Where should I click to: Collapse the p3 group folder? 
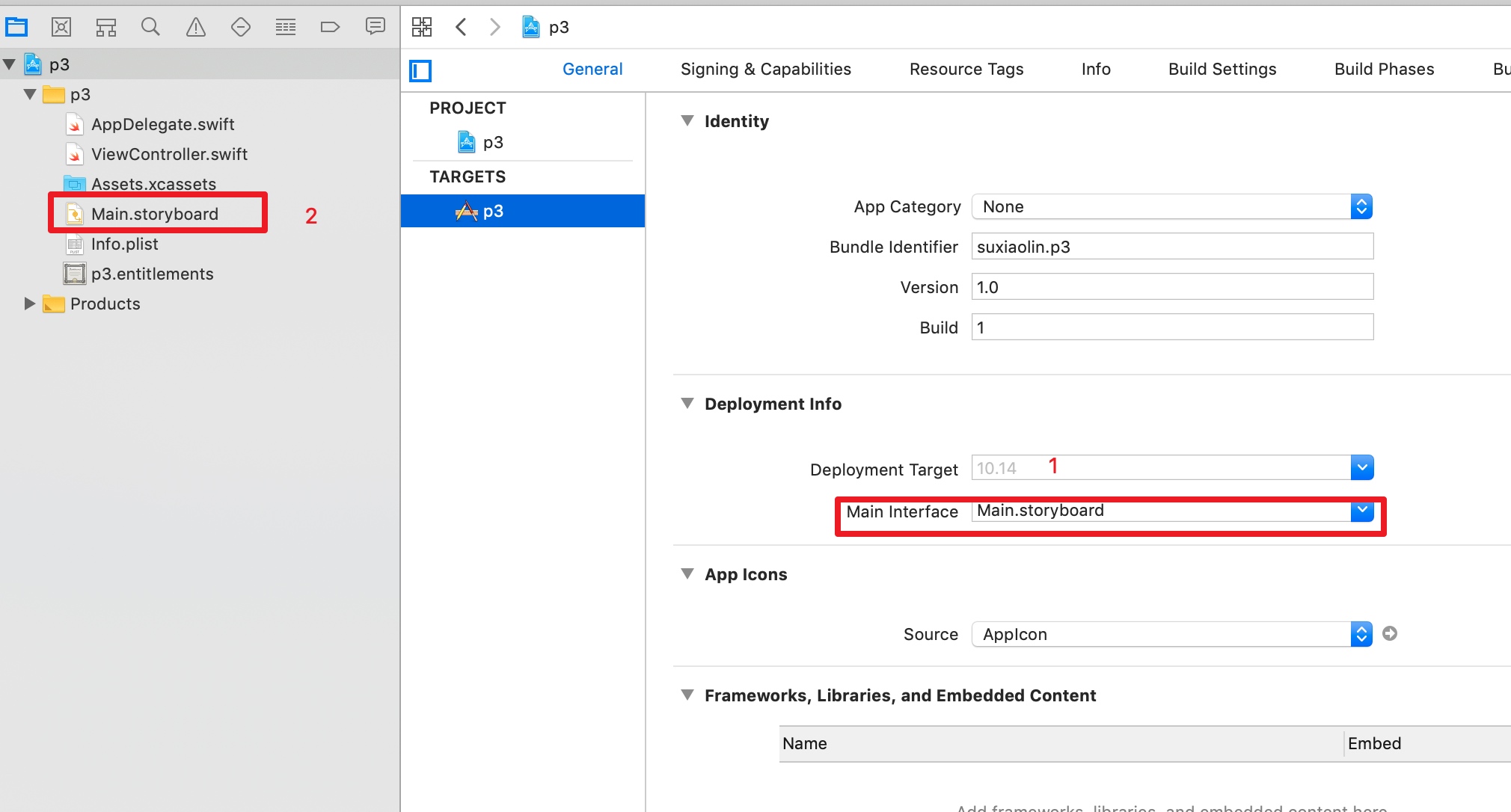30,94
